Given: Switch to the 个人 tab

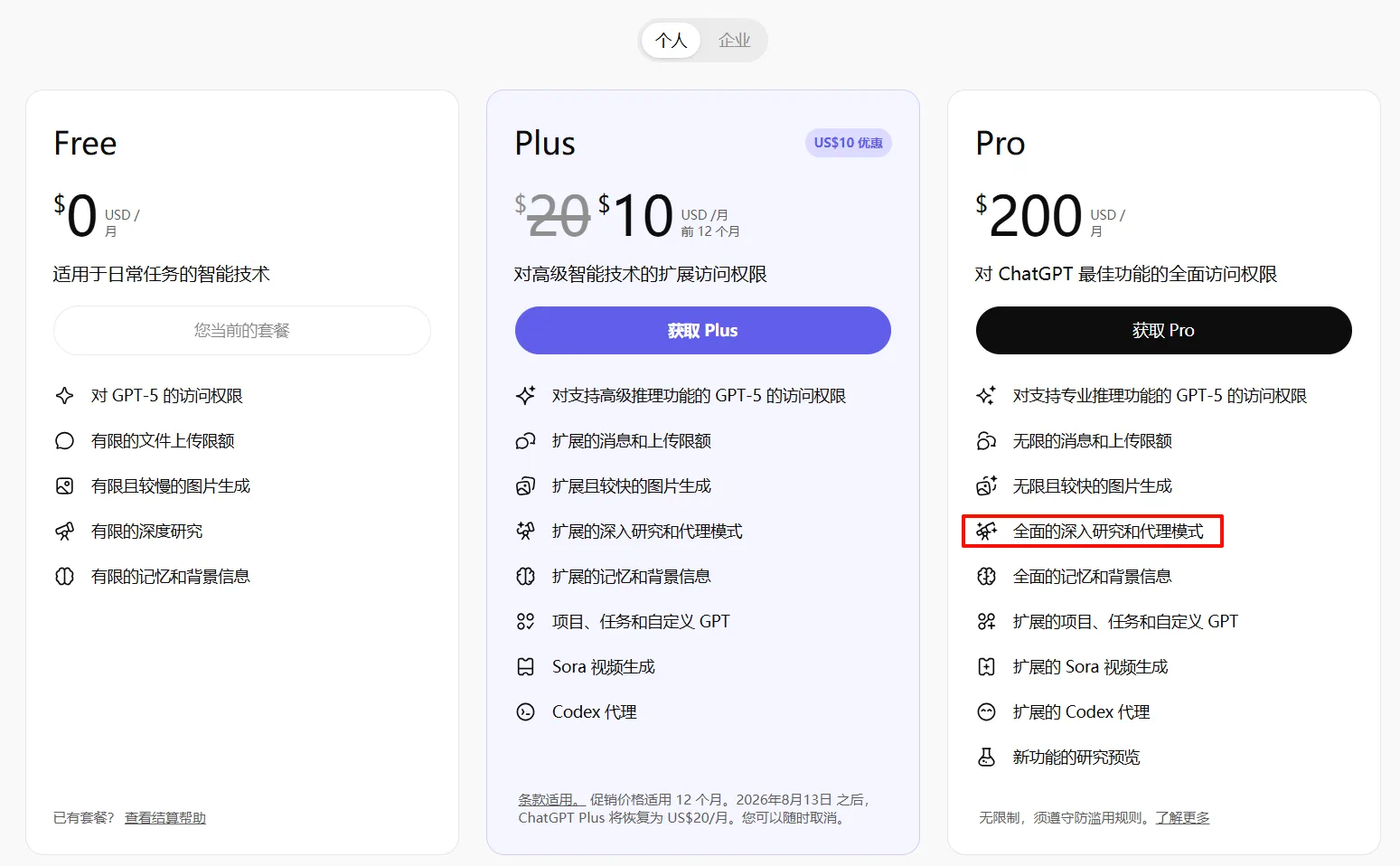Looking at the screenshot, I should coord(671,40).
